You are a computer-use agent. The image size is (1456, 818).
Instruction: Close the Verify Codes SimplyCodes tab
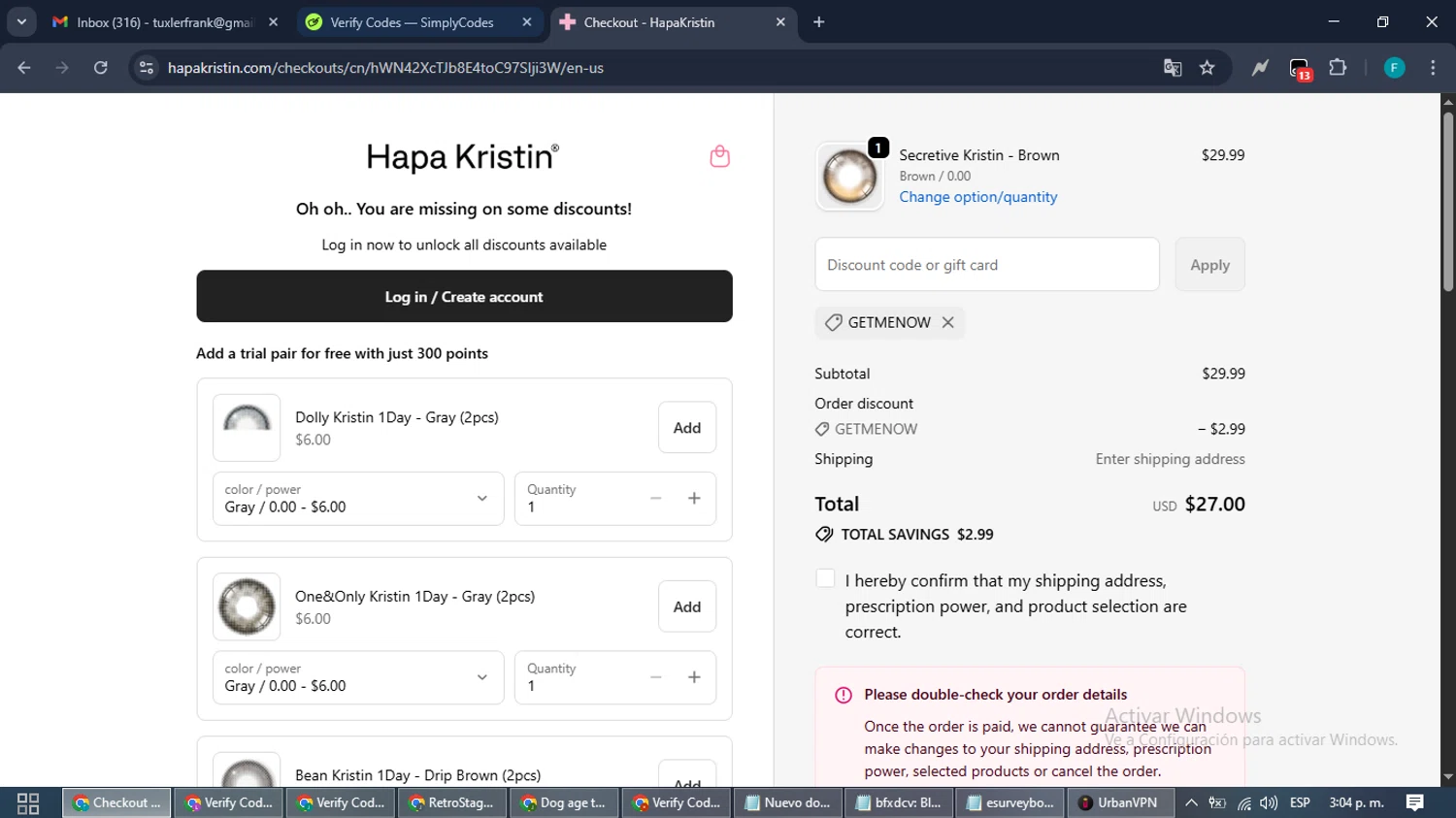point(527,22)
